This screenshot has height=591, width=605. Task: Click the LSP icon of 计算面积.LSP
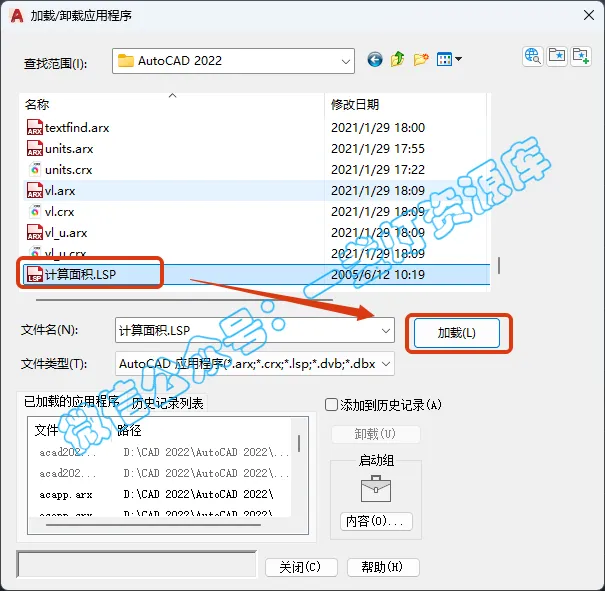[x=35, y=274]
